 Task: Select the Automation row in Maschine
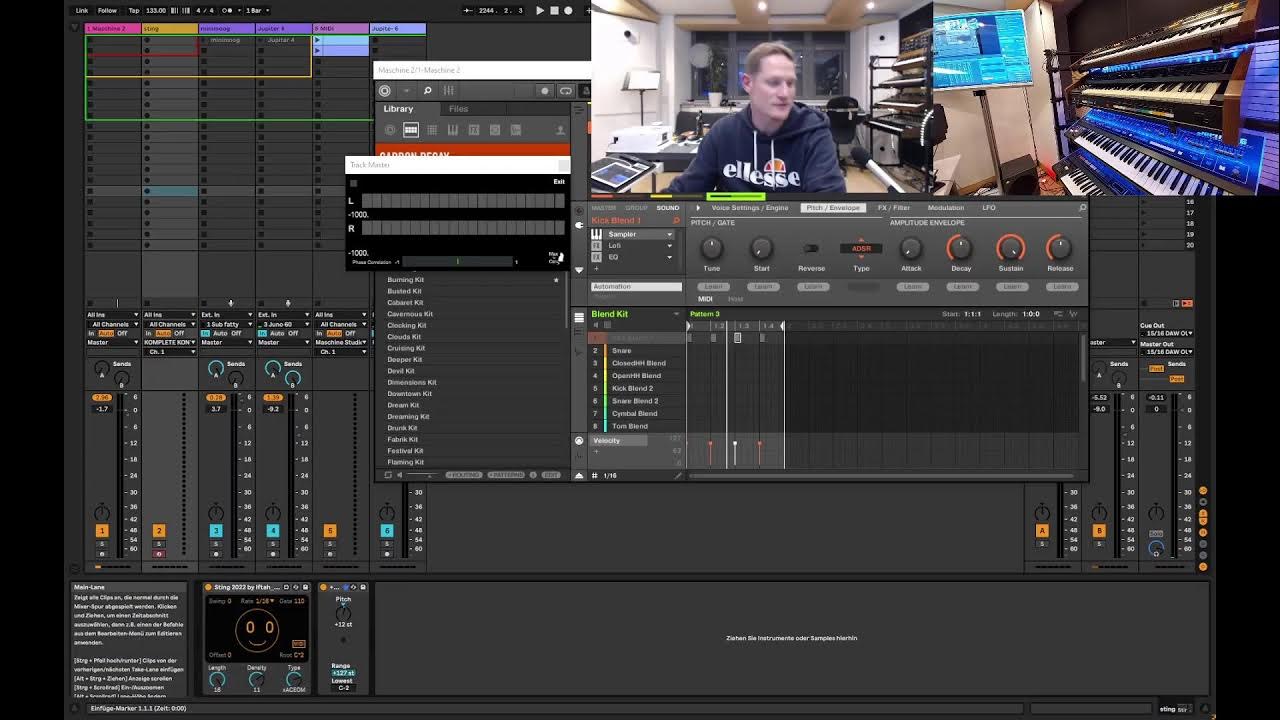(x=636, y=287)
